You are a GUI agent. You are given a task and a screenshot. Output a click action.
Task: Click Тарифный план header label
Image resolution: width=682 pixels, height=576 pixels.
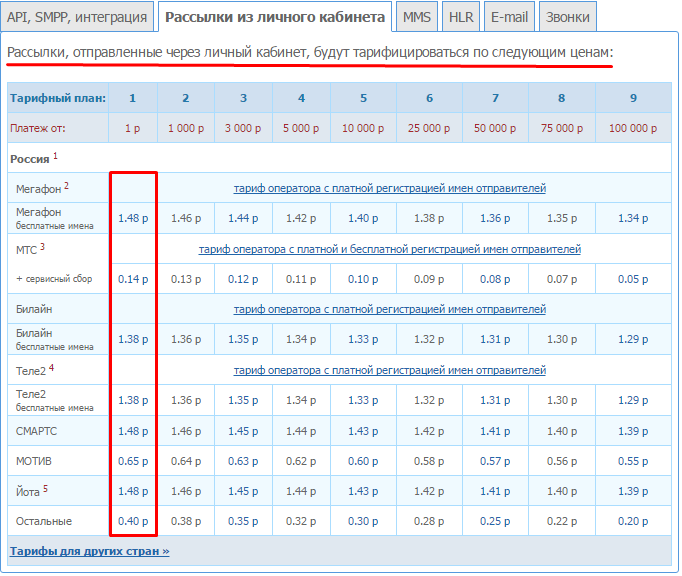58,98
